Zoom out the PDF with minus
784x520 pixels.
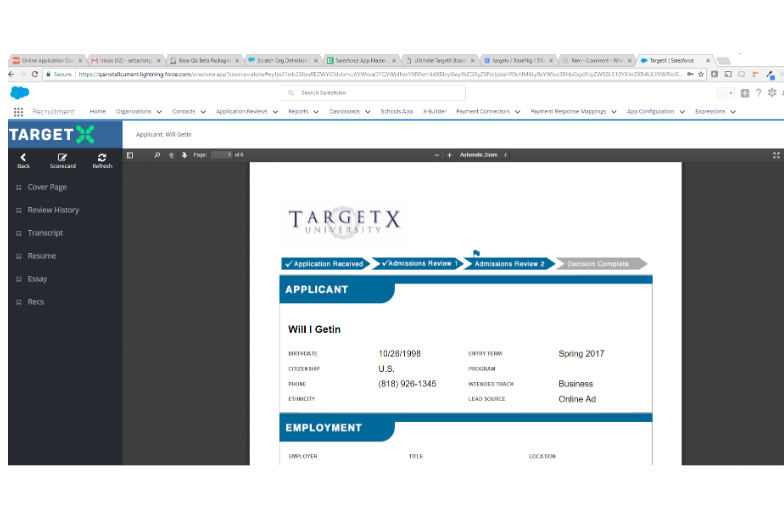click(x=436, y=155)
